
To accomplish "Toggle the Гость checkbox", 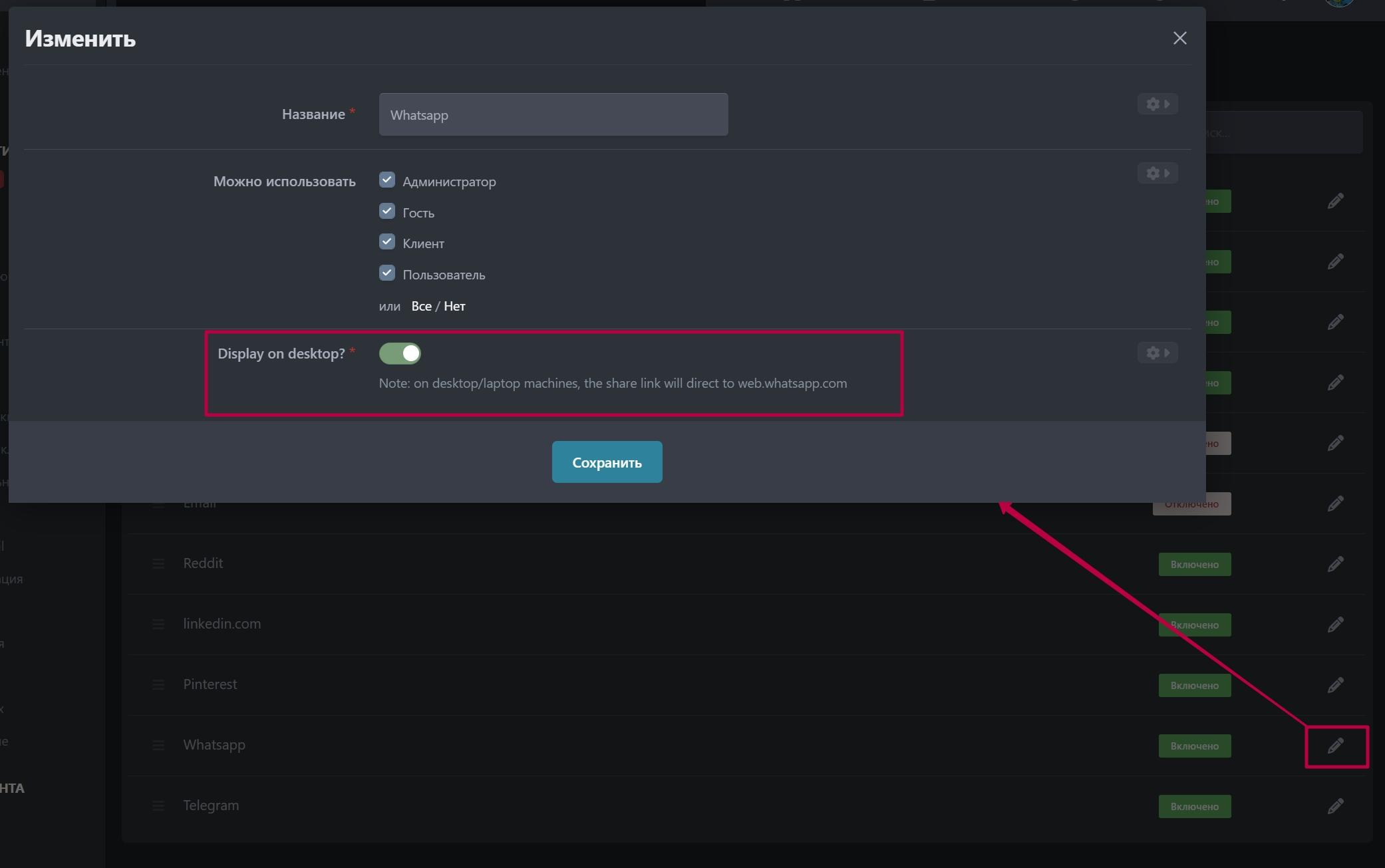I will [x=387, y=212].
